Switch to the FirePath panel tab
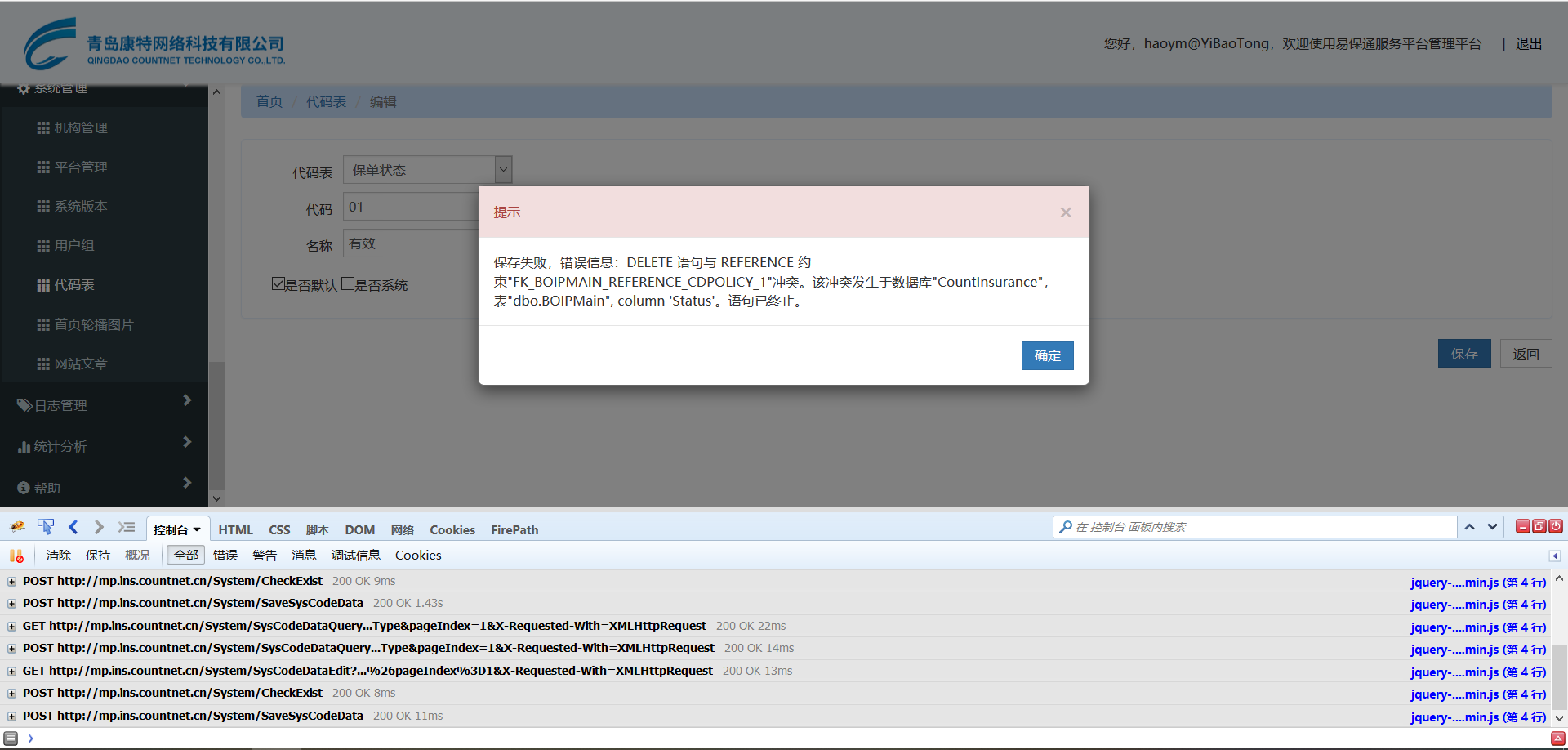The width and height of the screenshot is (1568, 750). click(x=514, y=530)
